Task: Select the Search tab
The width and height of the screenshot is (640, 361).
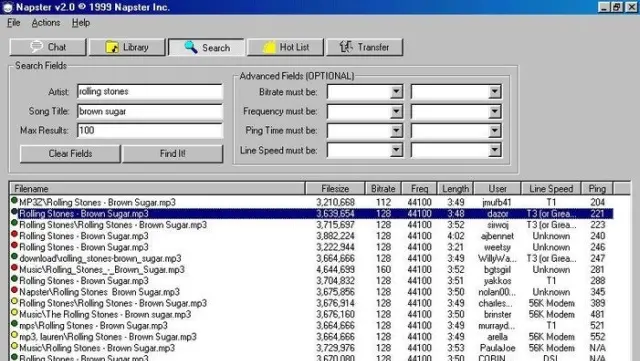Action: coord(207,47)
